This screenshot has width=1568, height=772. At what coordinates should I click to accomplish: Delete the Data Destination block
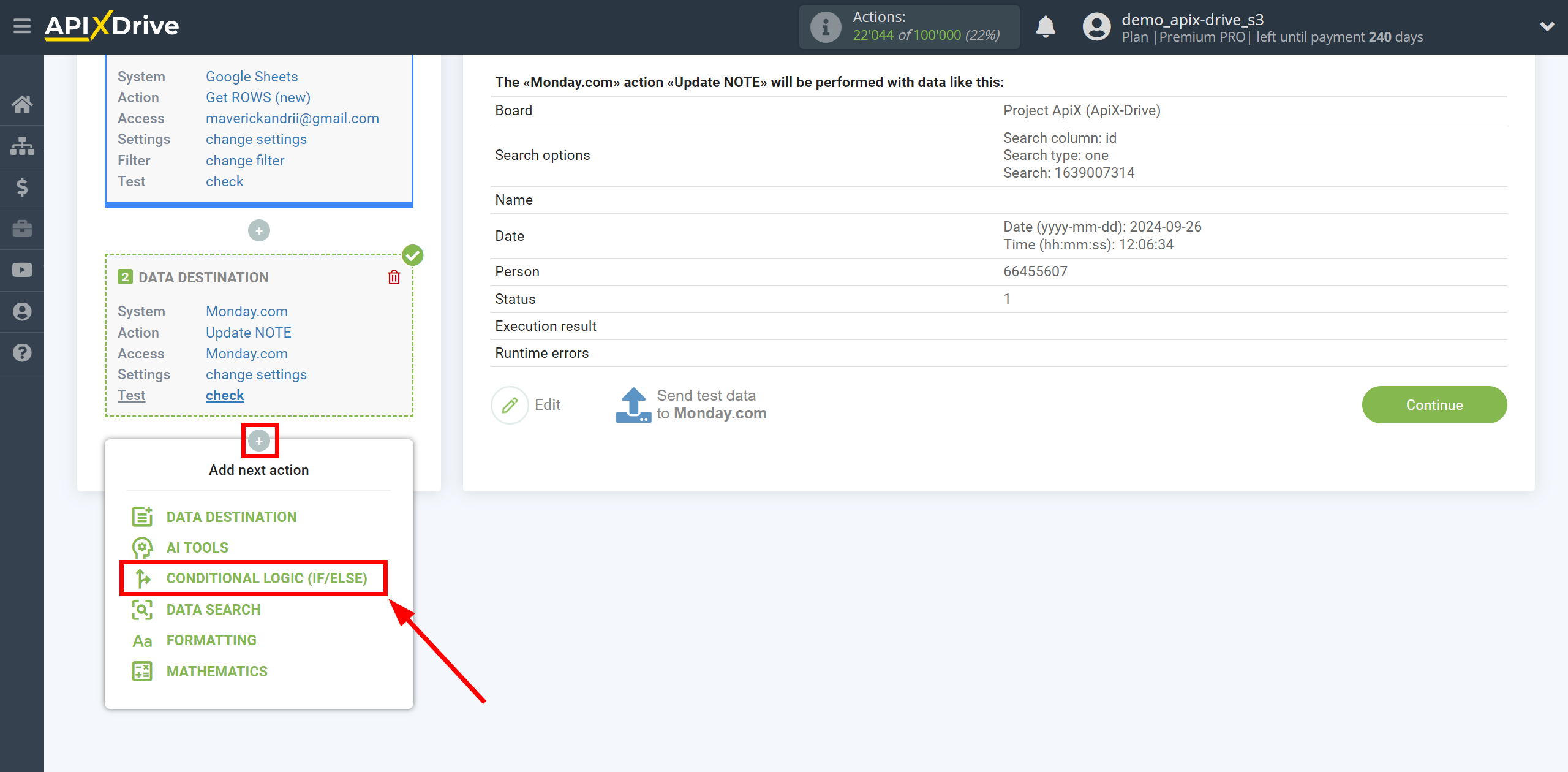394,278
